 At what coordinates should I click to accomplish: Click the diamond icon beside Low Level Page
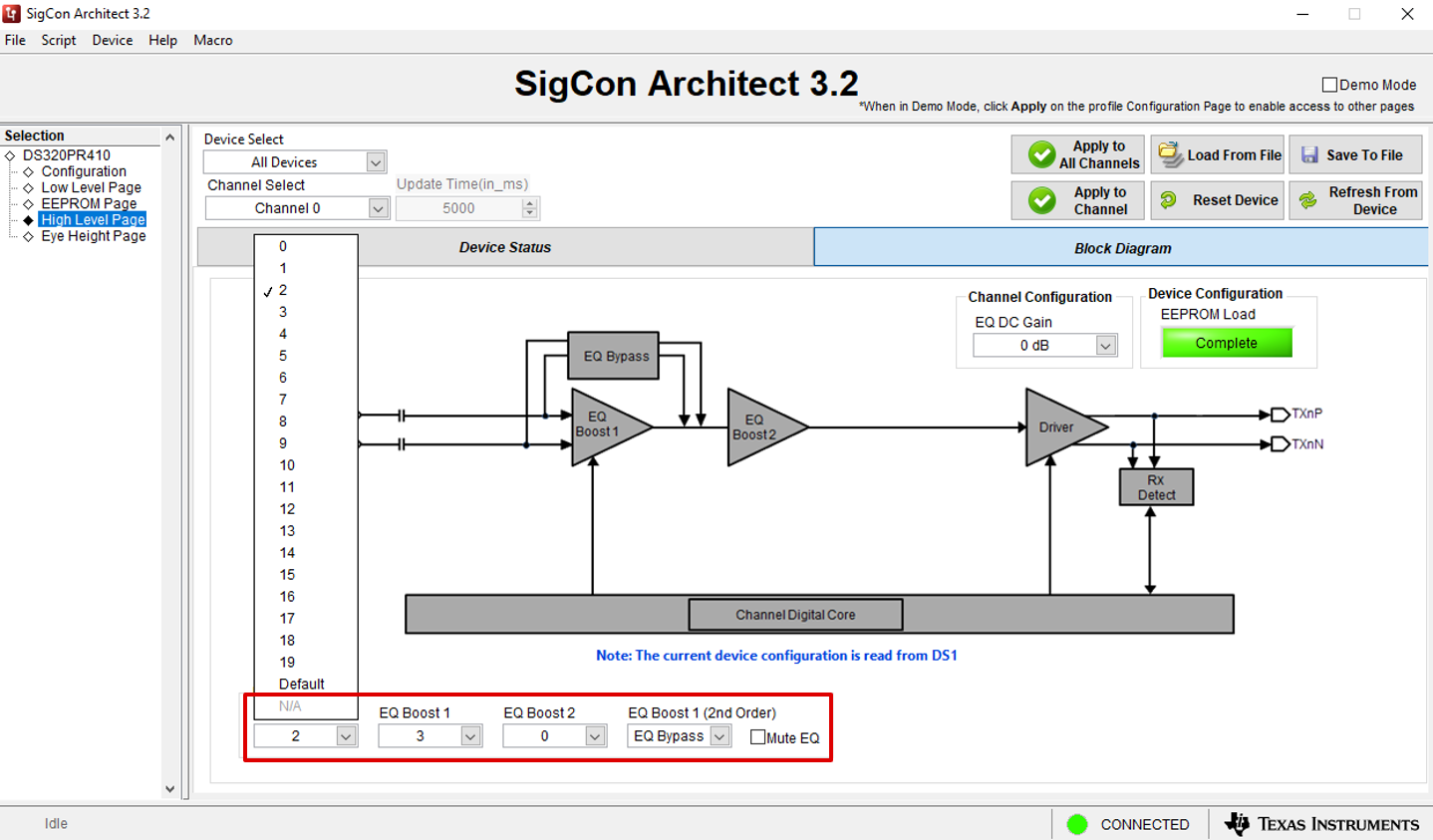(x=28, y=187)
